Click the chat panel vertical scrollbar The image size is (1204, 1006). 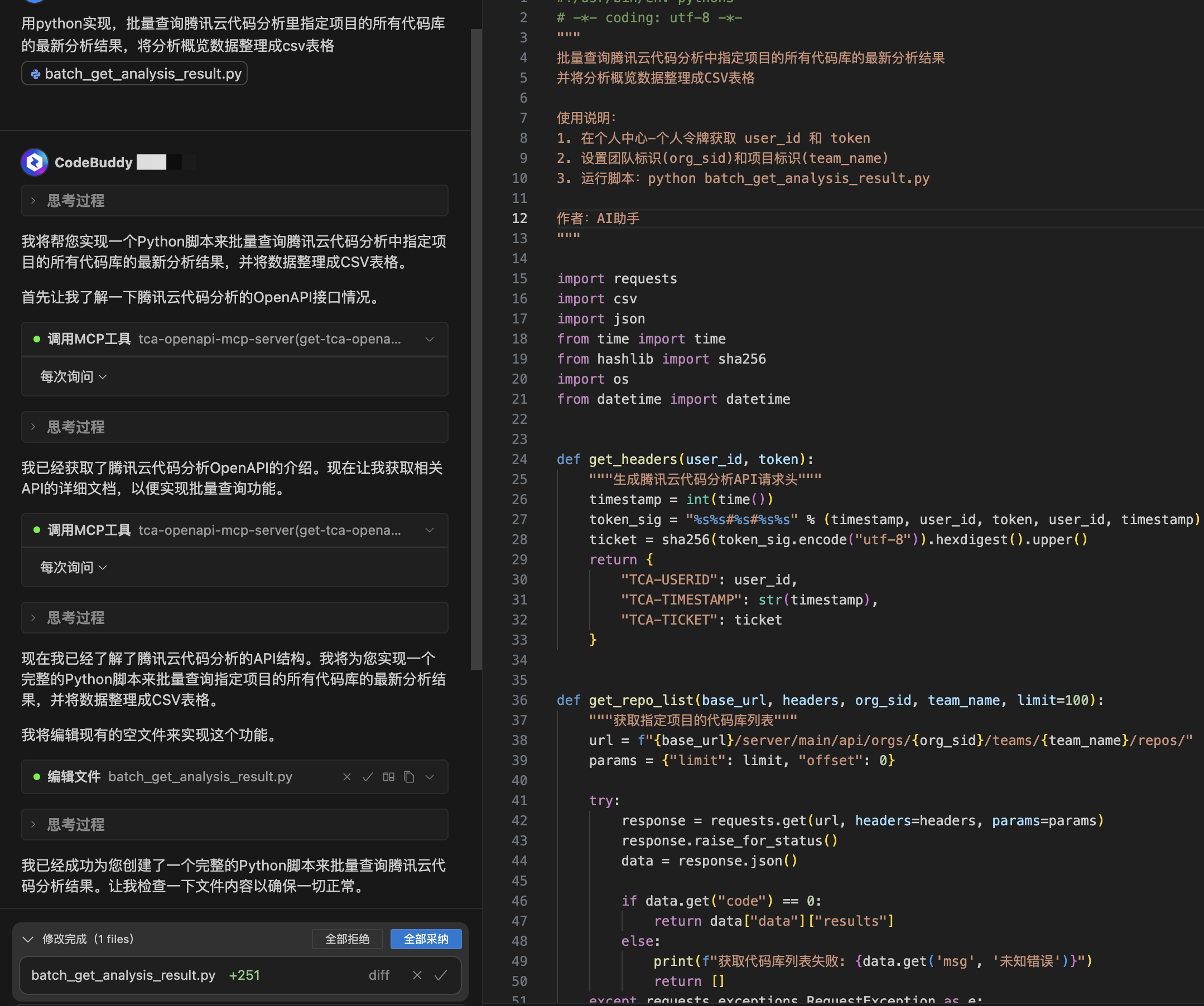point(476,350)
